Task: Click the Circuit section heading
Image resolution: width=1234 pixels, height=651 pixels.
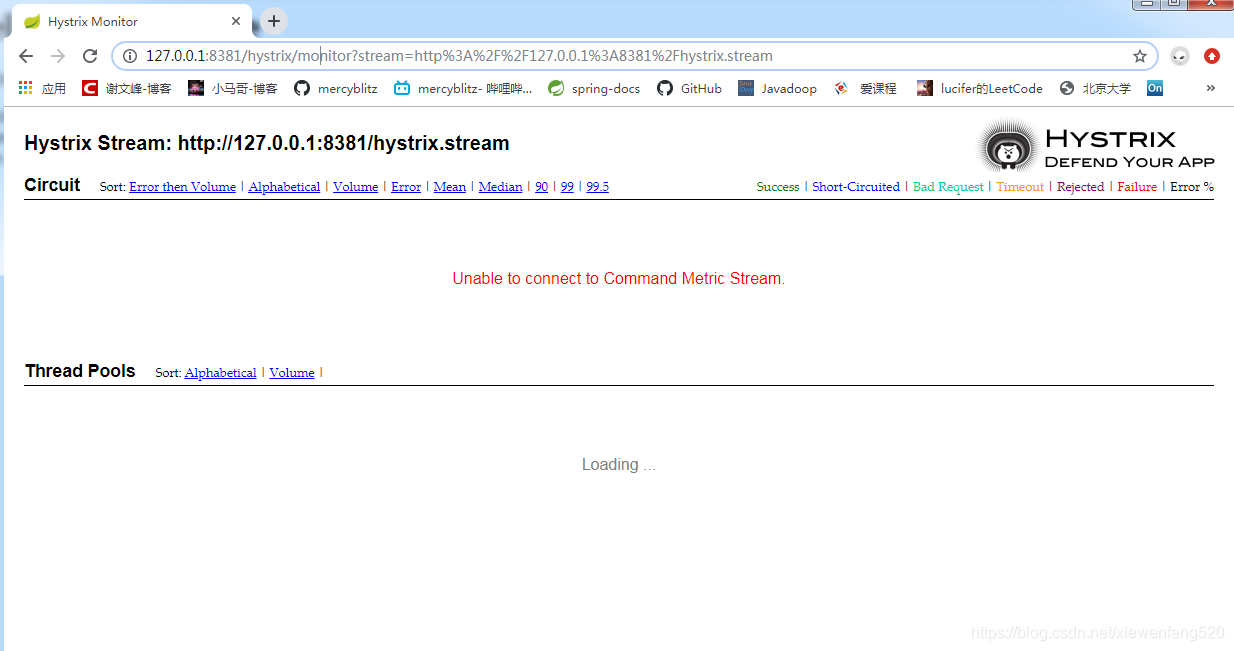Action: (x=52, y=185)
